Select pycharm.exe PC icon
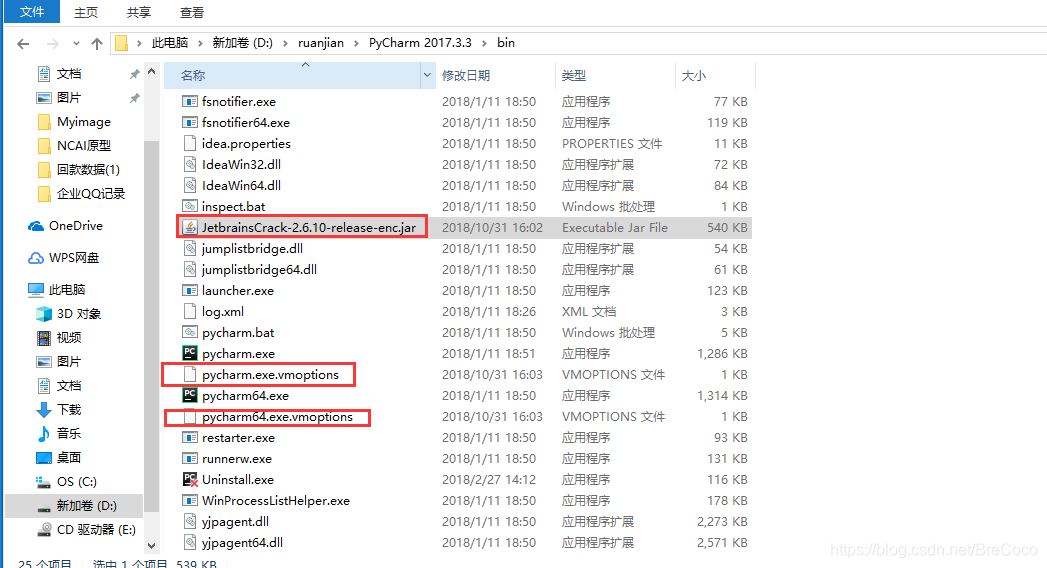Viewport: 1047px width, 568px height. (x=190, y=354)
